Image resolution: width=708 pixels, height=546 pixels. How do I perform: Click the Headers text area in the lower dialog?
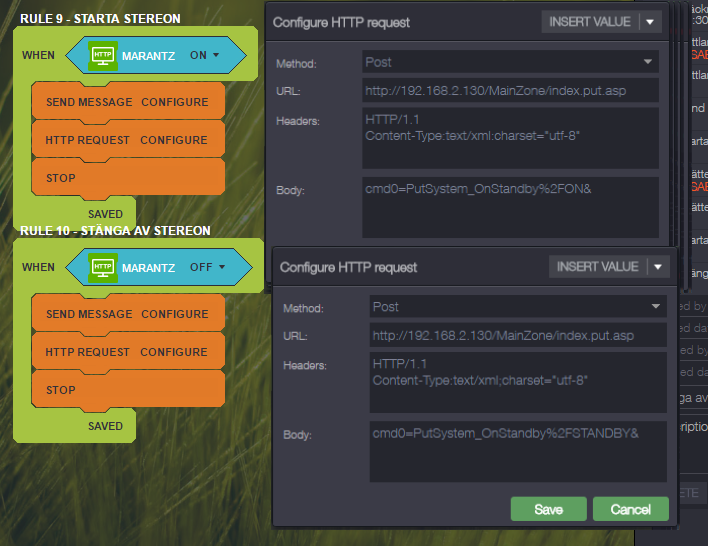(516, 381)
